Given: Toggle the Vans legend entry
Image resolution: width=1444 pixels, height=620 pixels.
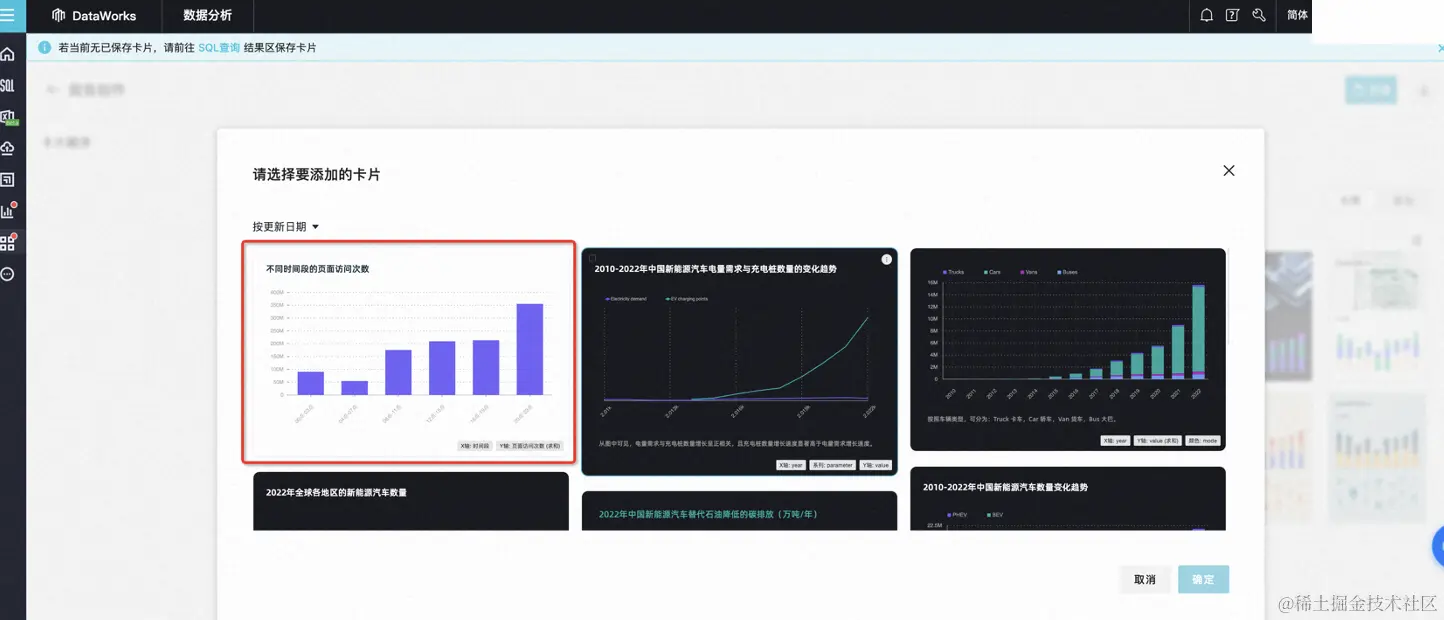Looking at the screenshot, I should 1028,272.
